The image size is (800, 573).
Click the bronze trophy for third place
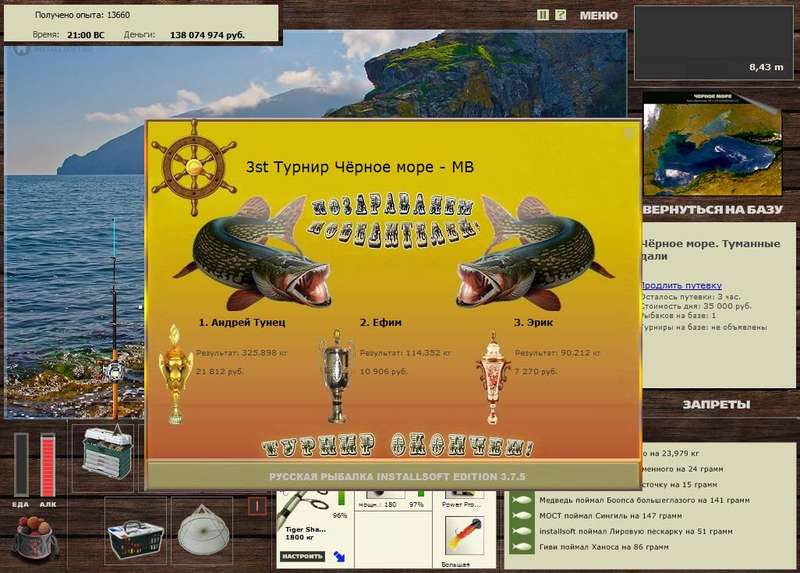coord(492,378)
